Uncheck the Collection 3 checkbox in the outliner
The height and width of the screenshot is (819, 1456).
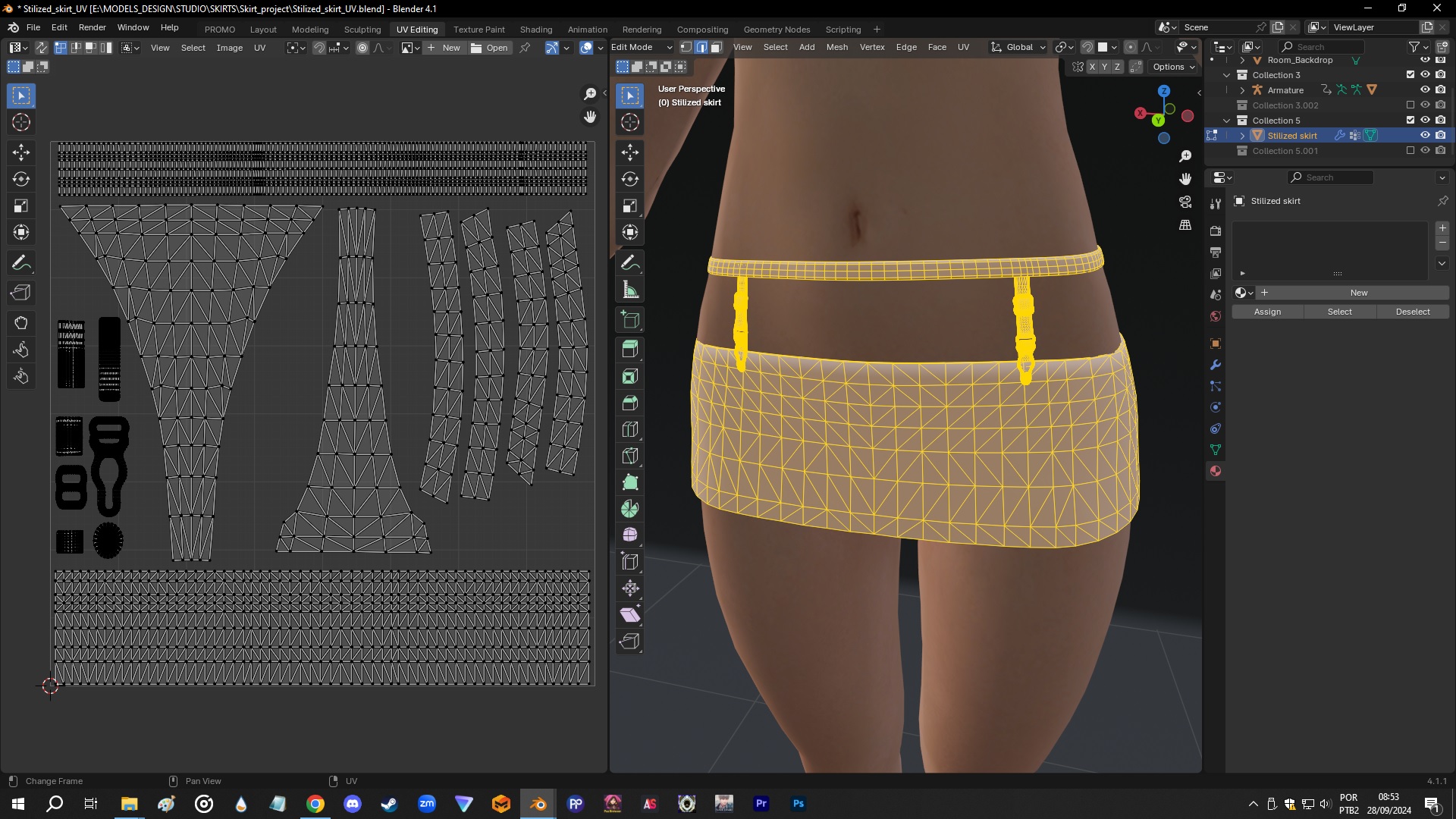pos(1410,74)
